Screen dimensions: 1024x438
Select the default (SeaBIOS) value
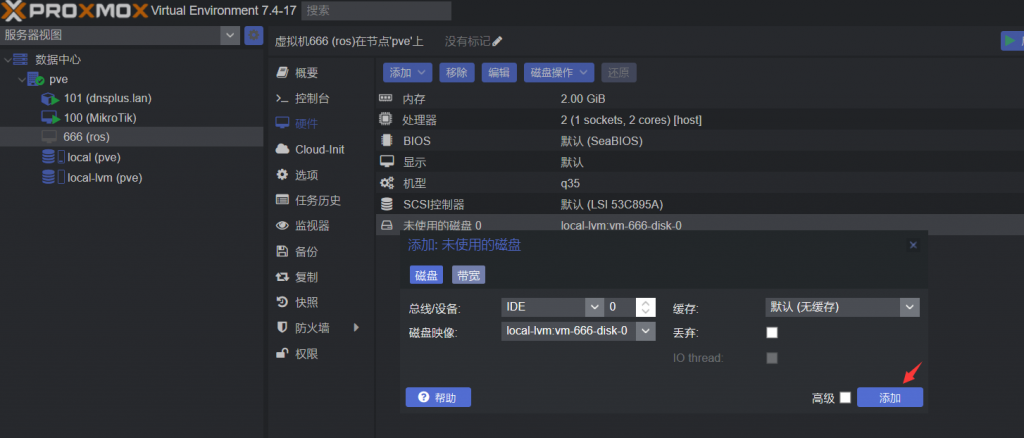point(603,141)
